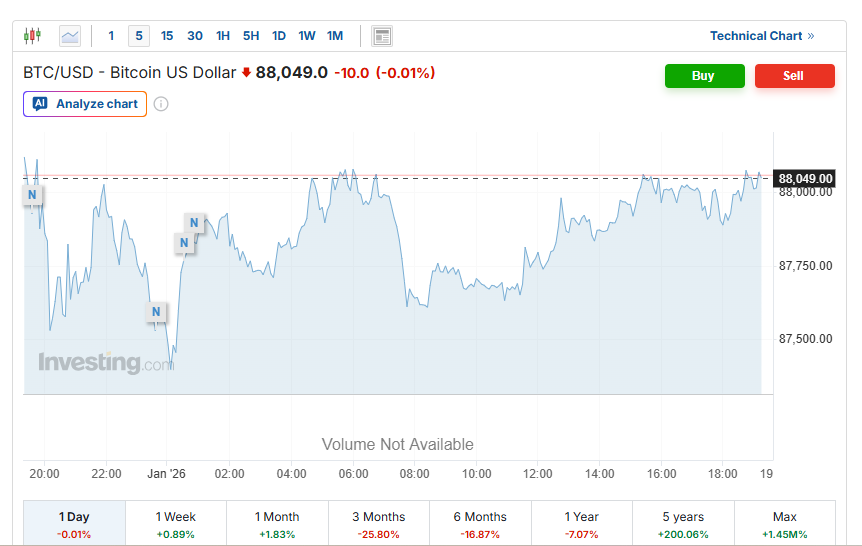Viewport: 862px width, 546px height.
Task: Set the interval to 1W
Action: [307, 36]
